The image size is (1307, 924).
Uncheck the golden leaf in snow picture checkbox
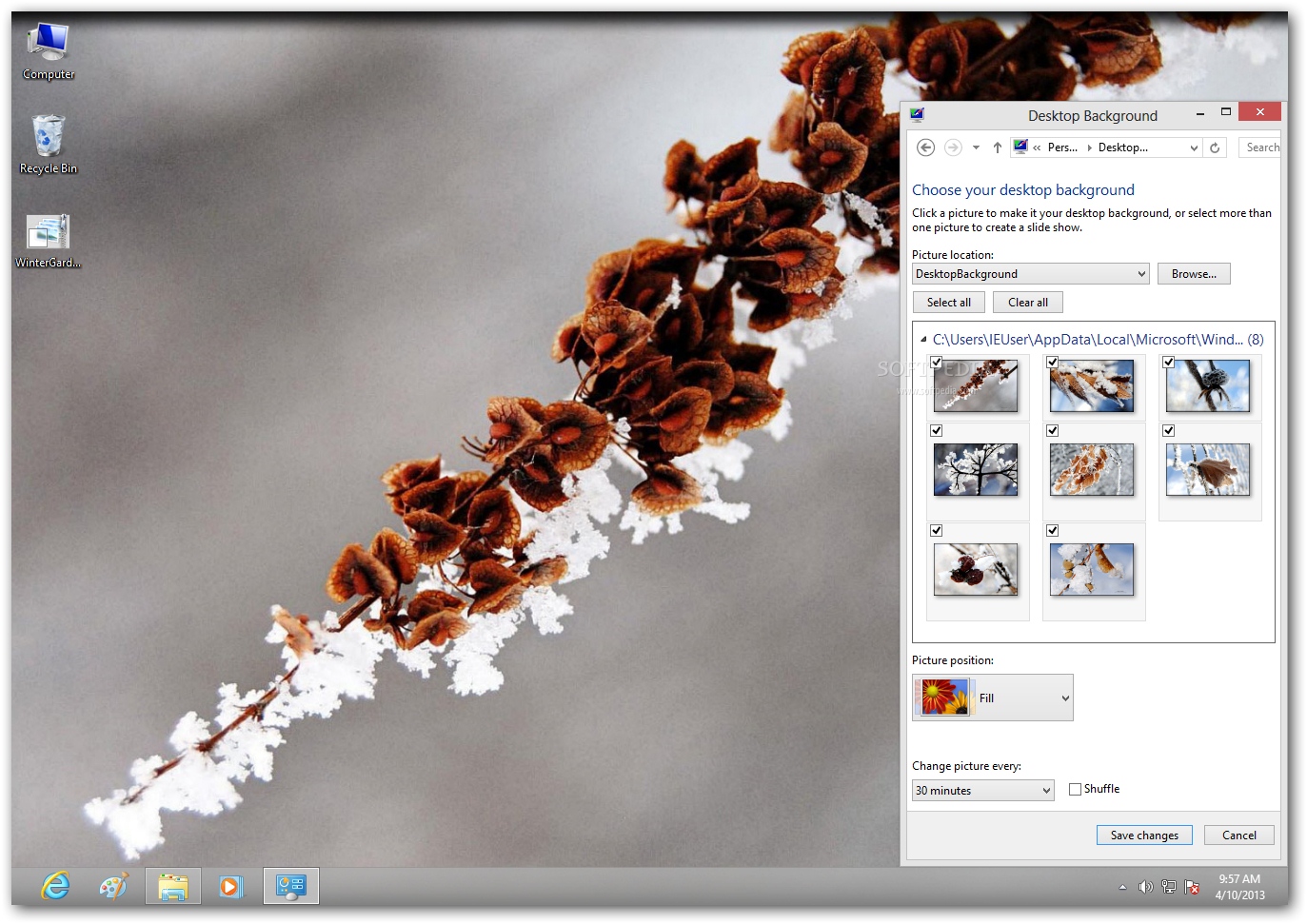pyautogui.click(x=1053, y=531)
